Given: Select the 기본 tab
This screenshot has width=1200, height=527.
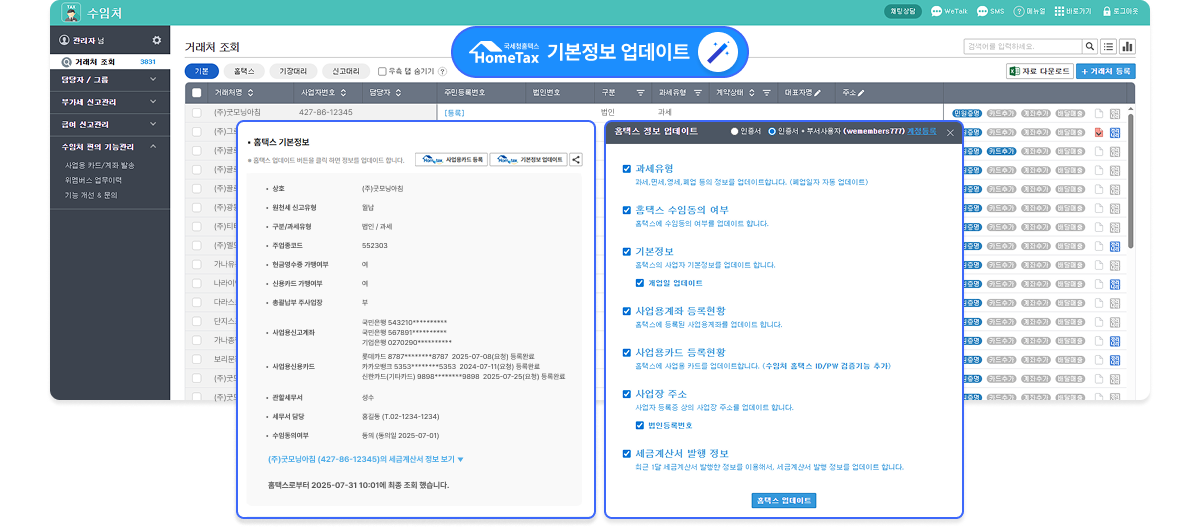Looking at the screenshot, I should tap(201, 71).
